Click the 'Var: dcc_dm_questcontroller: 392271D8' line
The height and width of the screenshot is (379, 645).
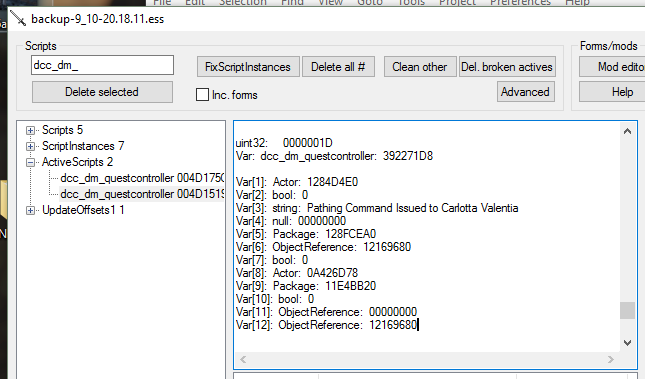point(334,156)
